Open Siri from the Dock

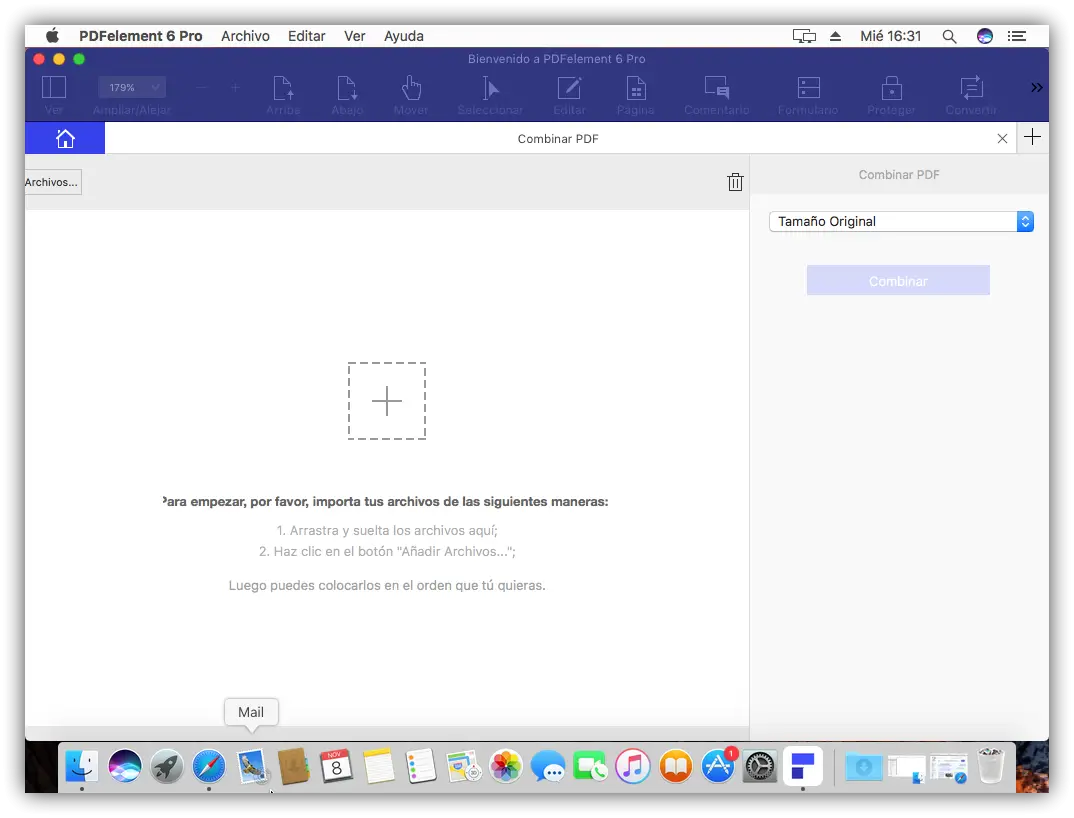[125, 765]
